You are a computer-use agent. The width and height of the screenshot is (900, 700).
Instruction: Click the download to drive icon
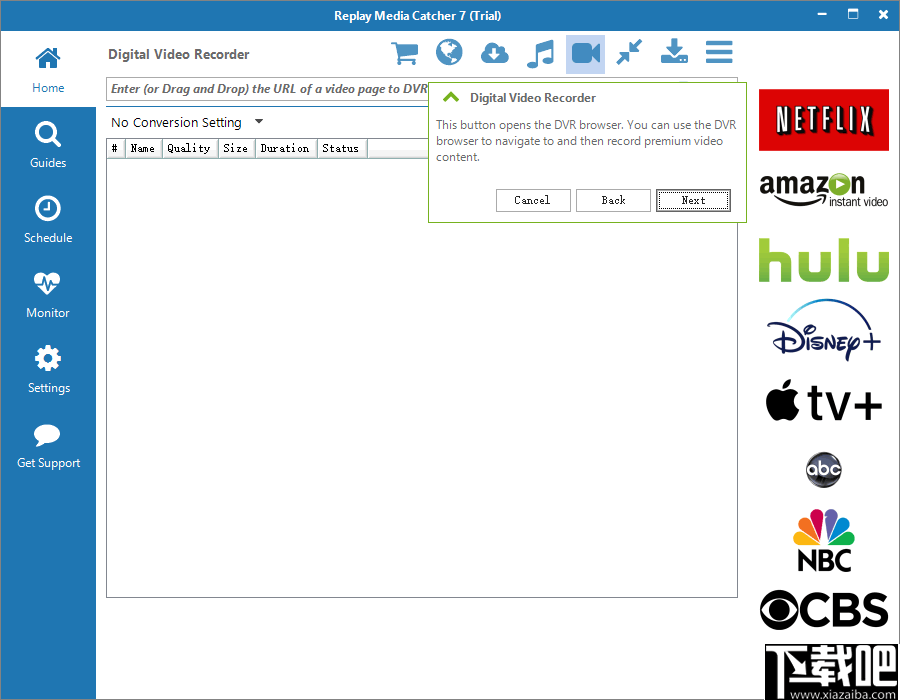point(674,52)
